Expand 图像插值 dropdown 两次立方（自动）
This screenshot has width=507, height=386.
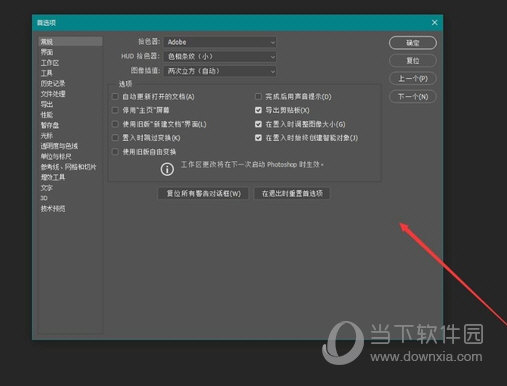pyautogui.click(x=220, y=71)
